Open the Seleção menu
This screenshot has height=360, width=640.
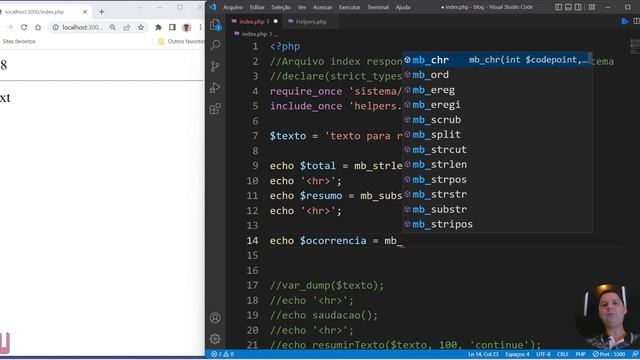pos(281,7)
